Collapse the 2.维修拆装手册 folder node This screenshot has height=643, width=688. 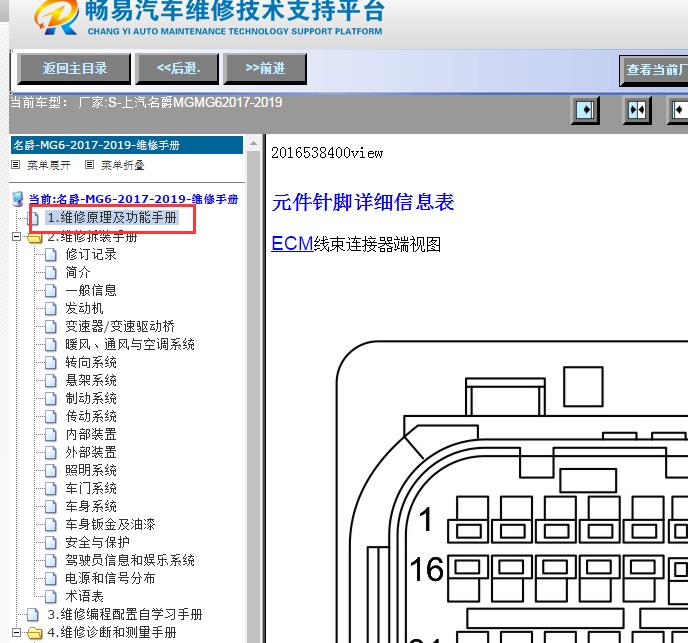17,237
